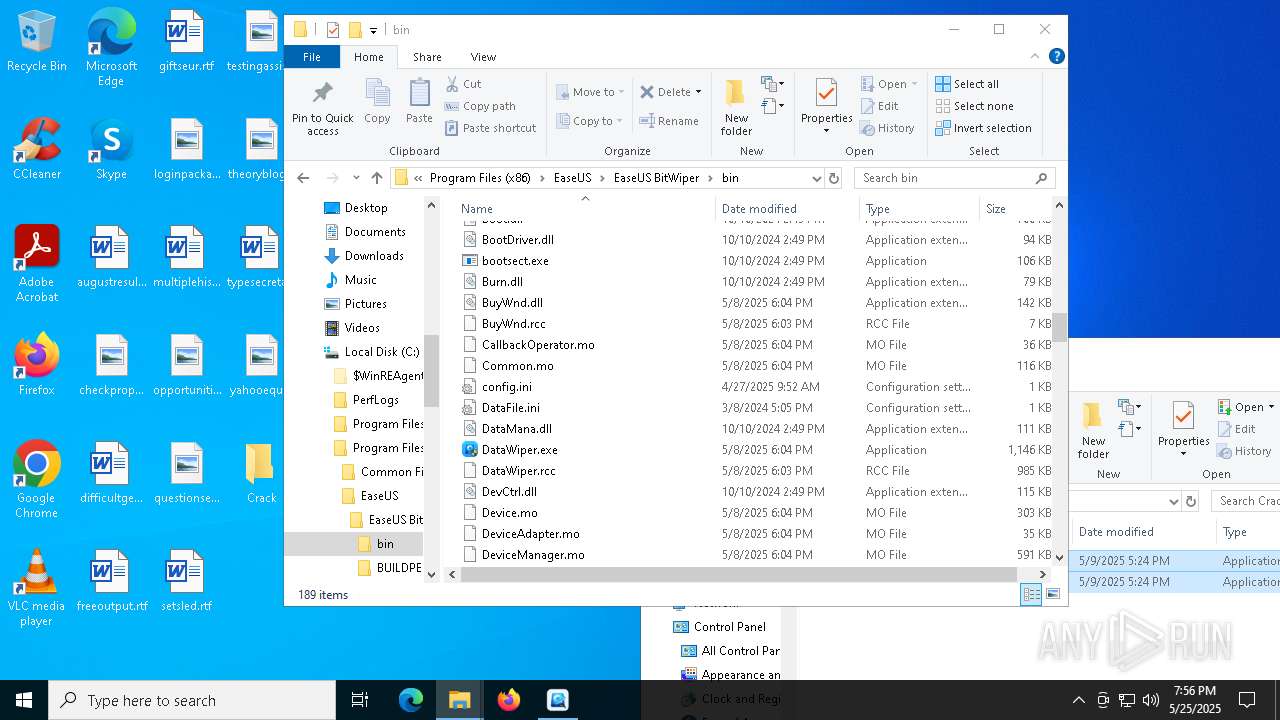Click Select none in ribbon
This screenshot has width=1280, height=720.
point(974,106)
